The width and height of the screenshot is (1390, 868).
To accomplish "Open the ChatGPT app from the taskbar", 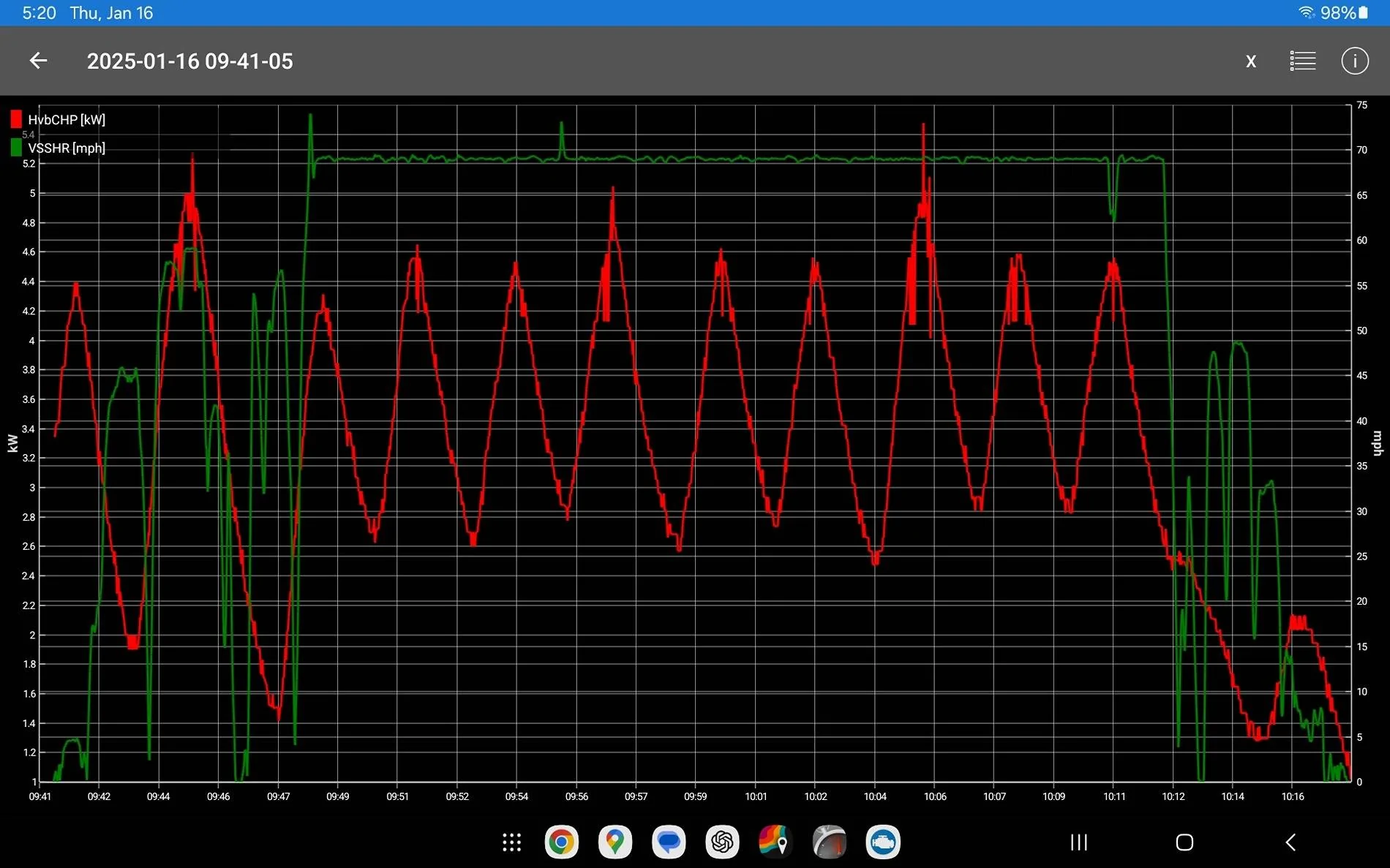I will [x=722, y=842].
